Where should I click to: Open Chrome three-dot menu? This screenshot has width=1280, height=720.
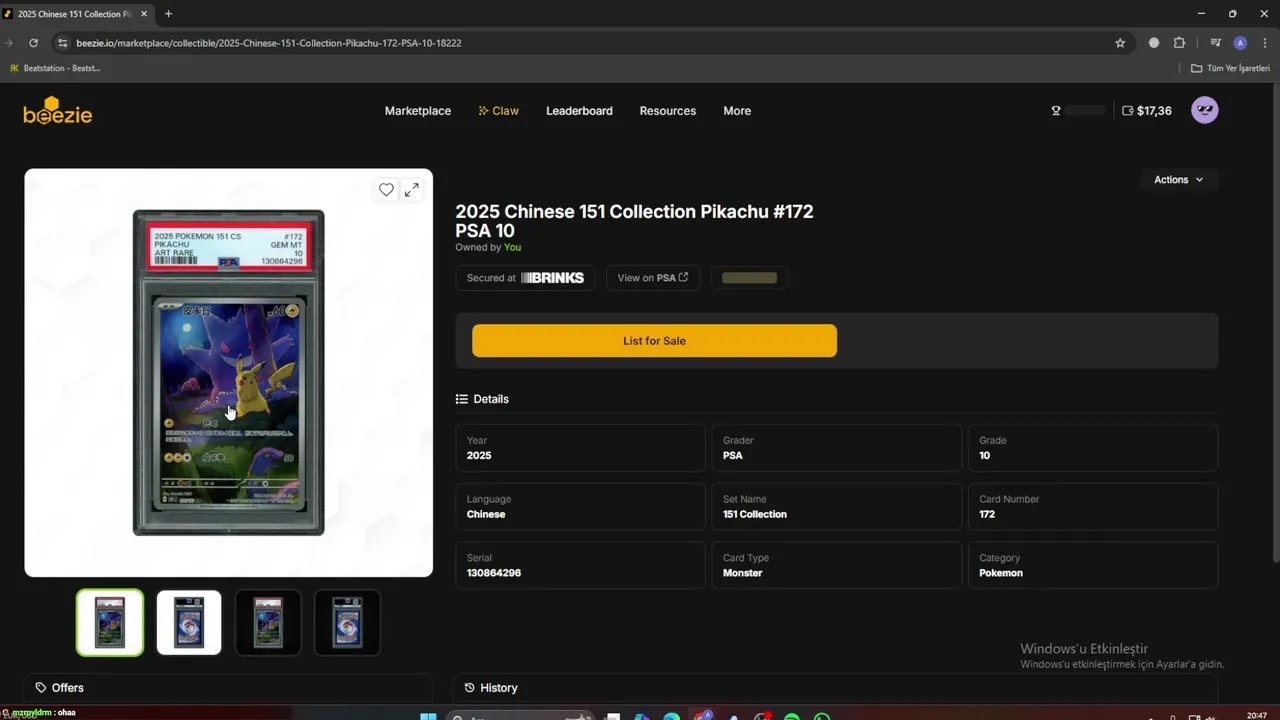1265,43
